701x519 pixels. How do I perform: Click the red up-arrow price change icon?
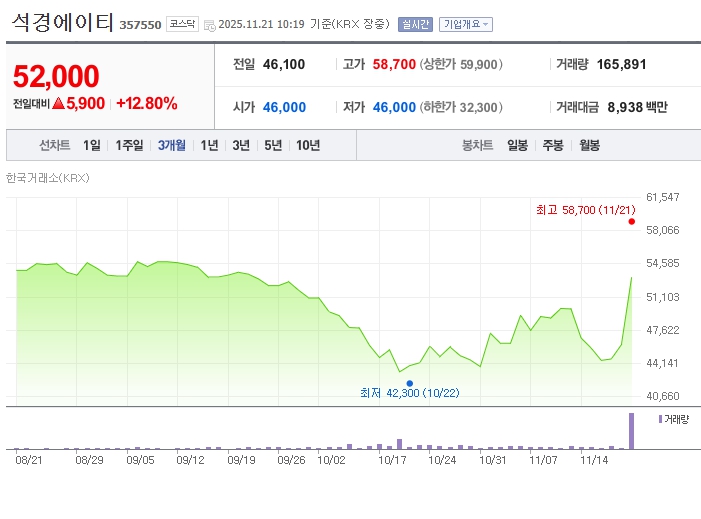pyautogui.click(x=58, y=103)
